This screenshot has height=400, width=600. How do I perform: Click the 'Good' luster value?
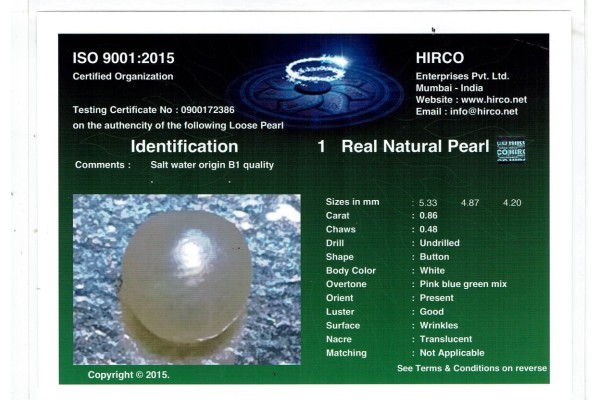coord(432,312)
